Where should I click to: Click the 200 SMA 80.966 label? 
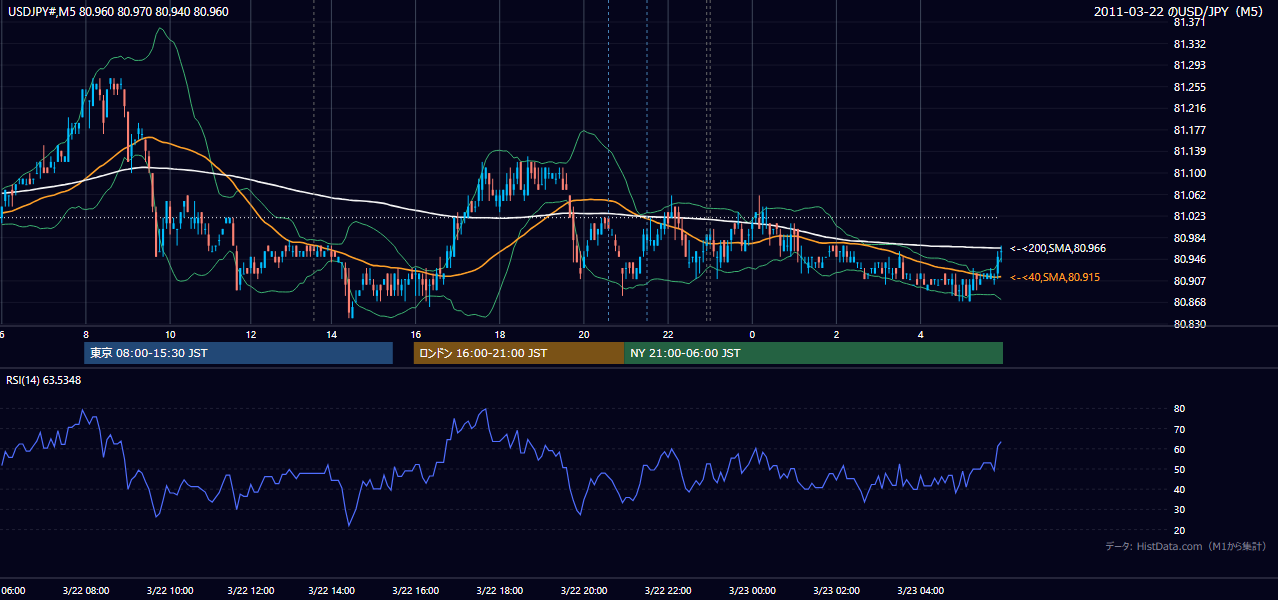(x=1058, y=248)
